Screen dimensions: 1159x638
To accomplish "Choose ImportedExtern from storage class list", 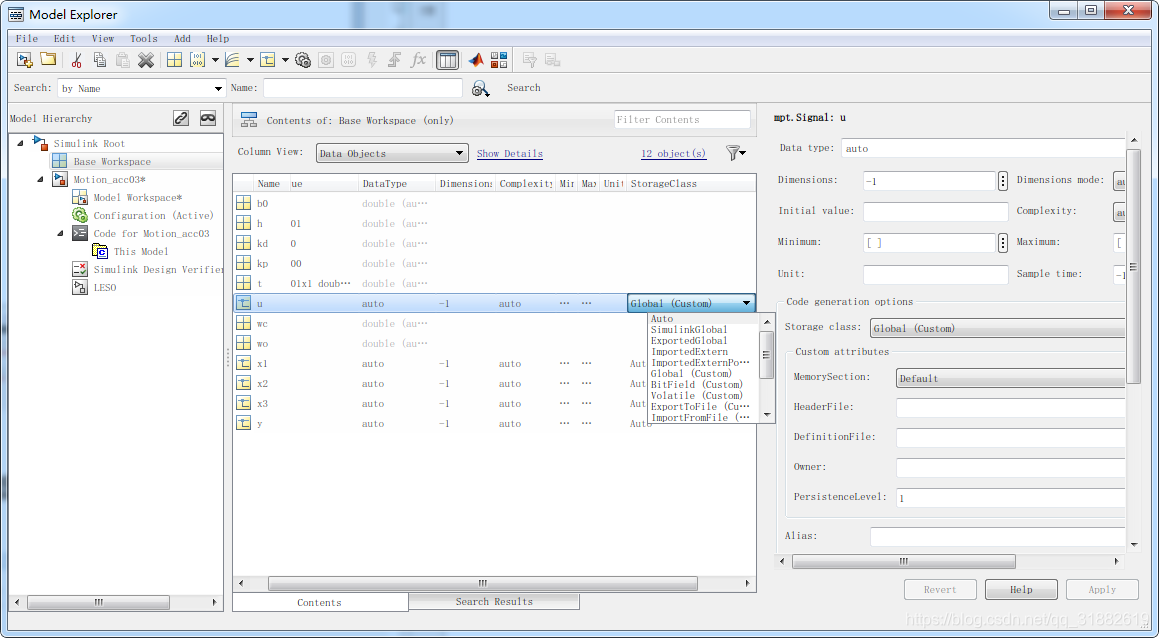I will 689,352.
